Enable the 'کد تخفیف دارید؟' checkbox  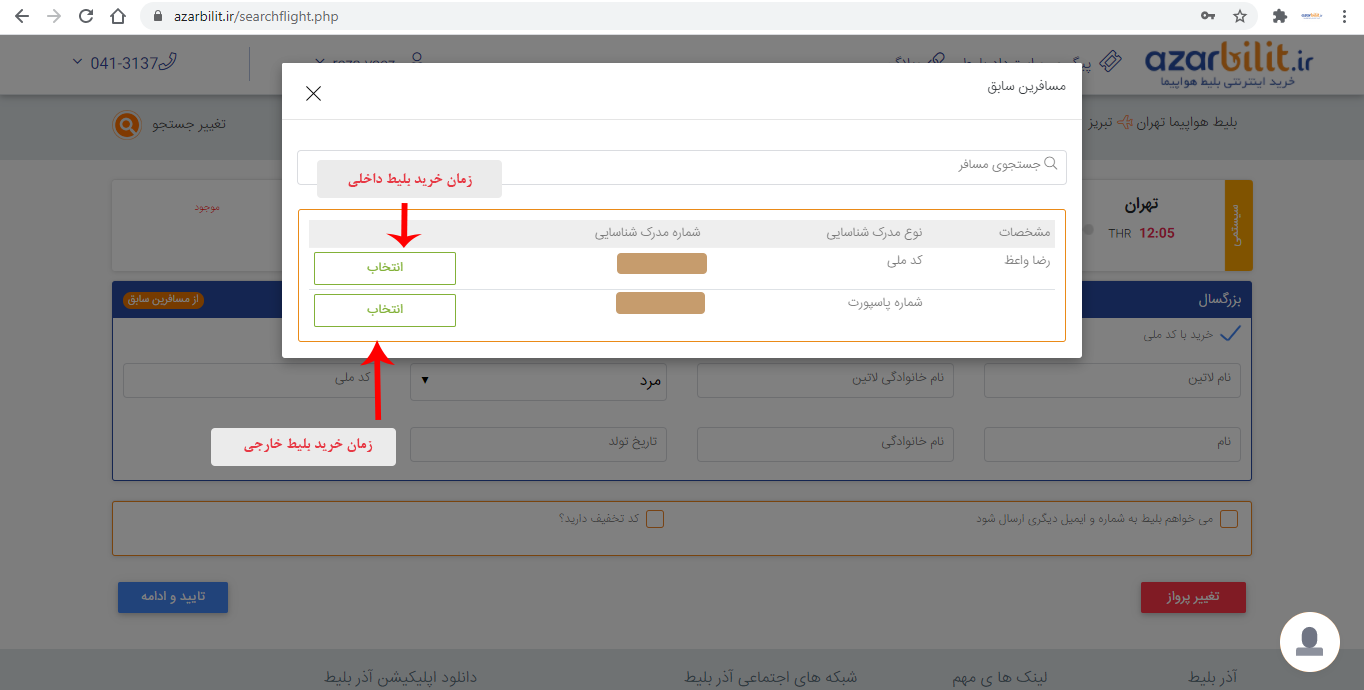point(655,519)
